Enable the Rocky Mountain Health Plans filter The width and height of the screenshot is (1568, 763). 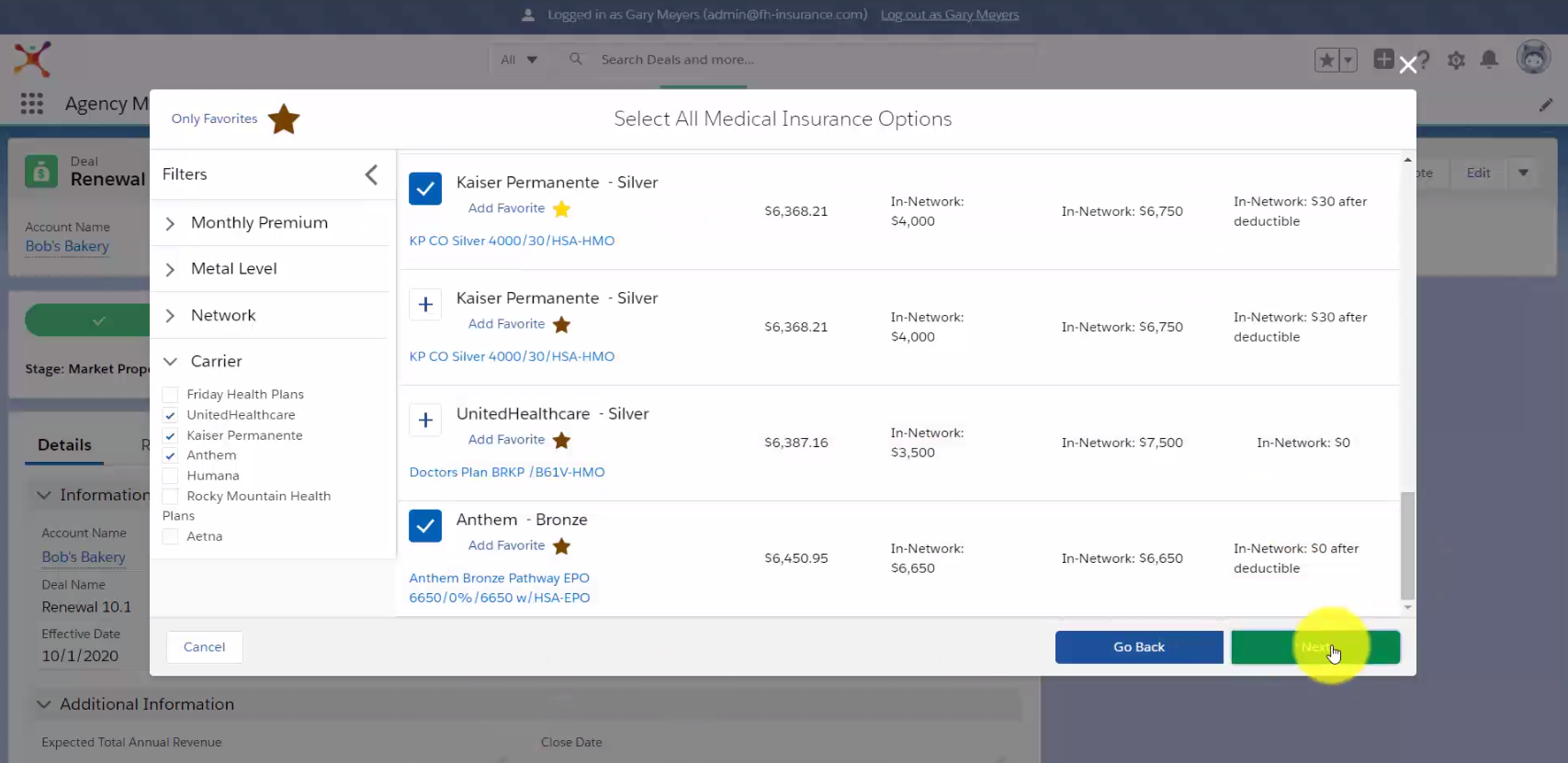click(170, 496)
